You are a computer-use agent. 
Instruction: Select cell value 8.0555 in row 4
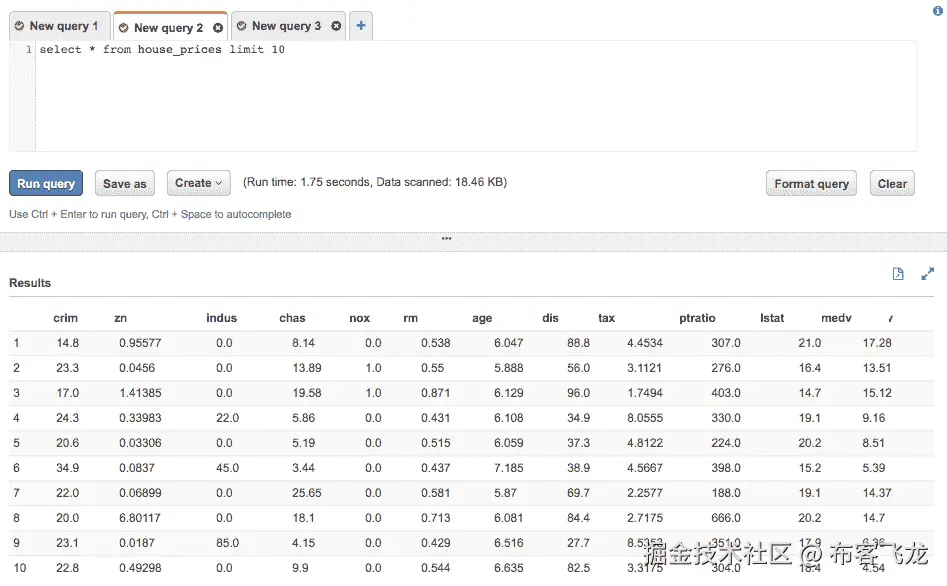click(645, 418)
